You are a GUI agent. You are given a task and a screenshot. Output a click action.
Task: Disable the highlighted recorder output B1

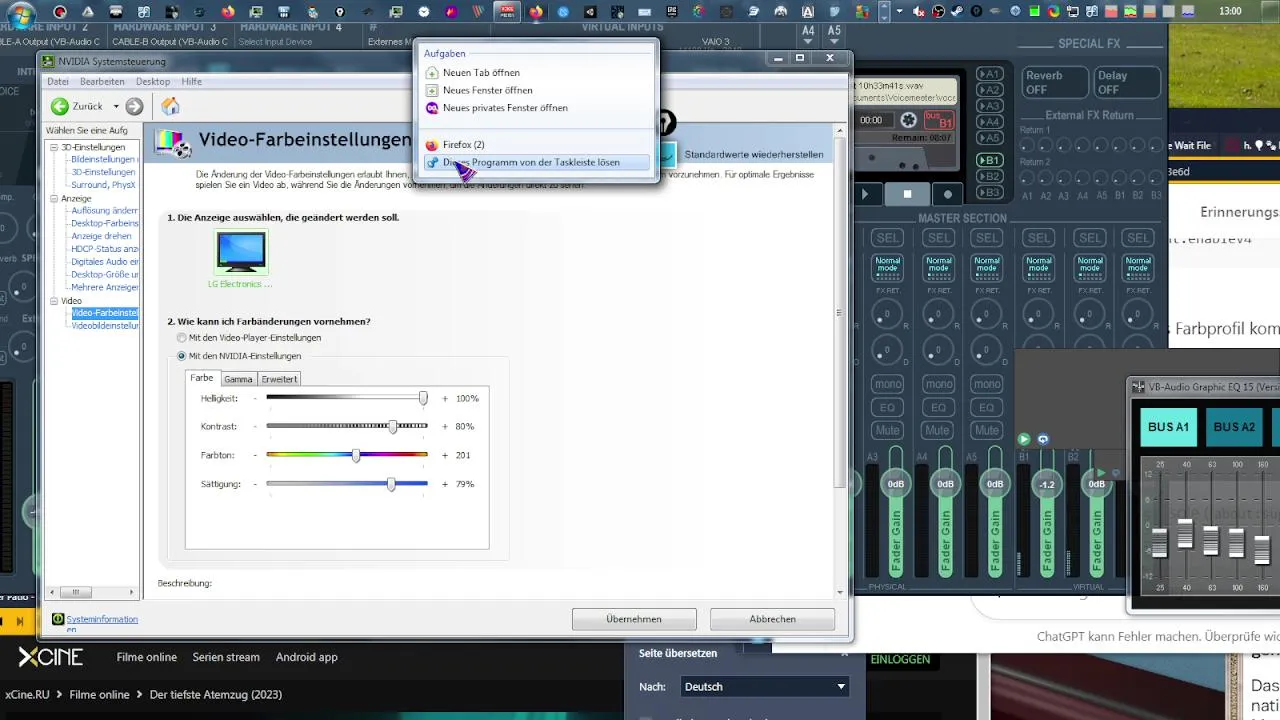click(x=989, y=160)
